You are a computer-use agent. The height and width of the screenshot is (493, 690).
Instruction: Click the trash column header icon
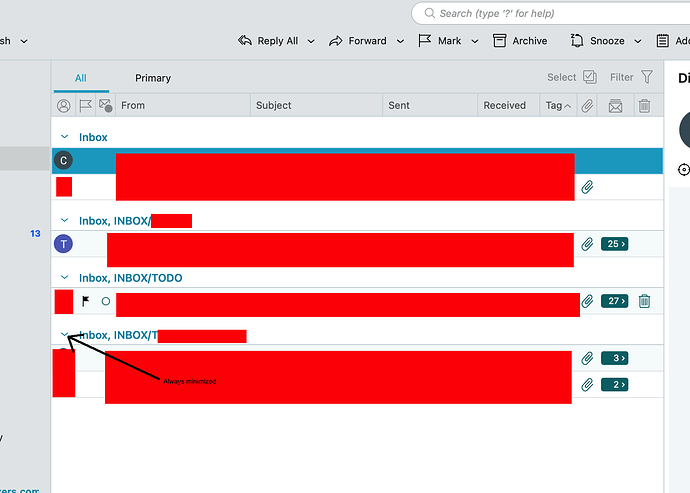click(645, 105)
